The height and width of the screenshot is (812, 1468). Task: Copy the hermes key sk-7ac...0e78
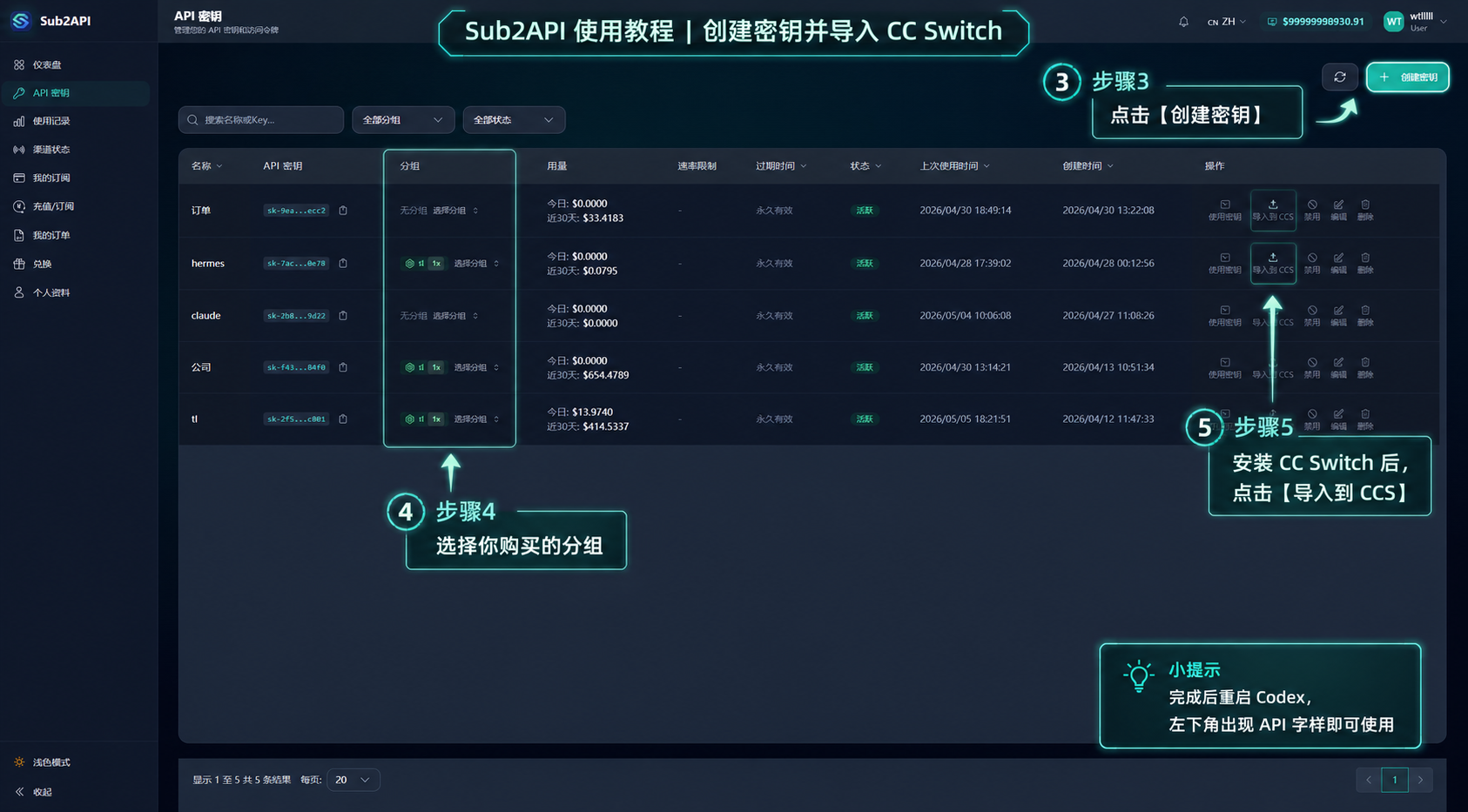(x=343, y=264)
